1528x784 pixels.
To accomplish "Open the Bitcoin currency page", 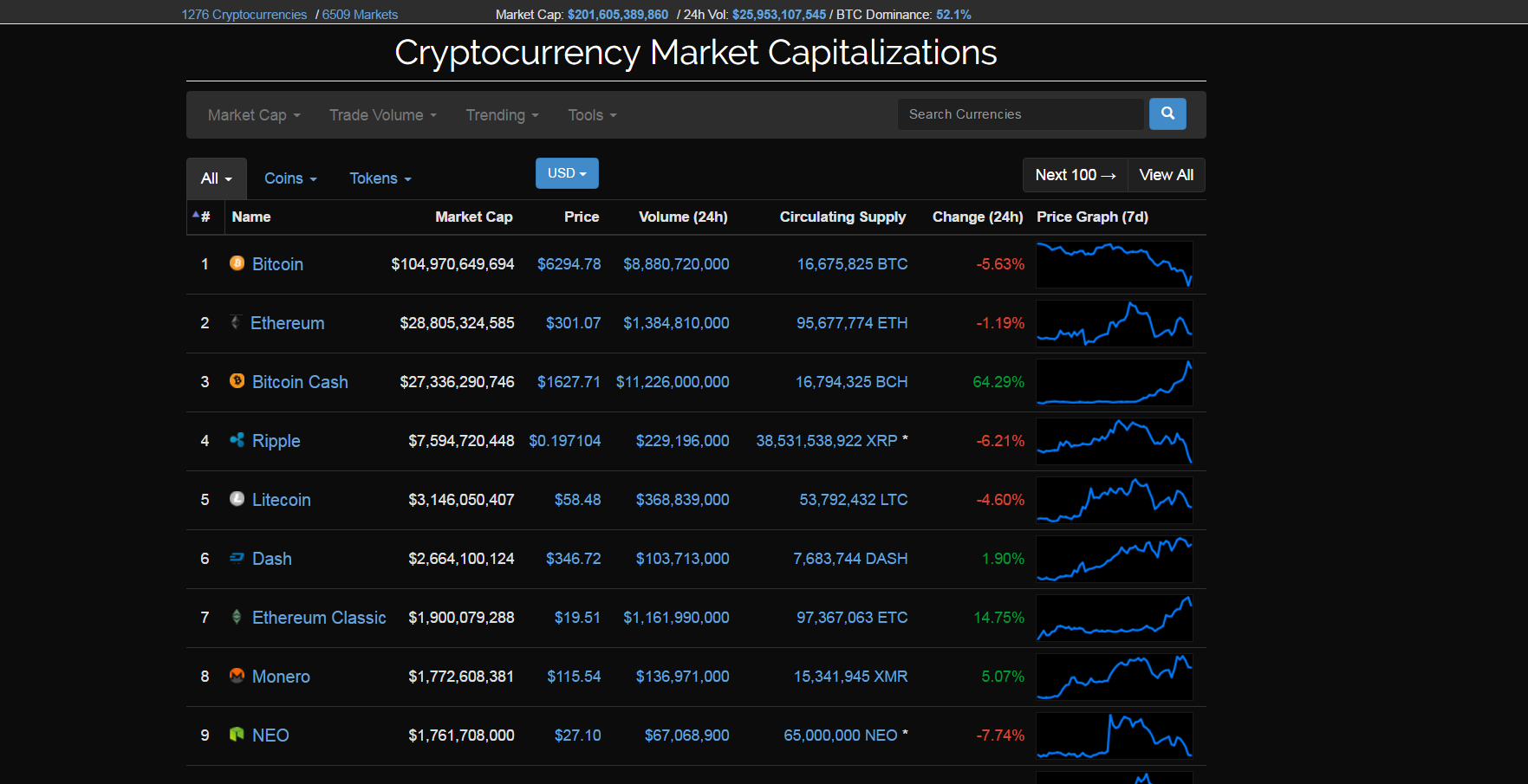I will 277,264.
